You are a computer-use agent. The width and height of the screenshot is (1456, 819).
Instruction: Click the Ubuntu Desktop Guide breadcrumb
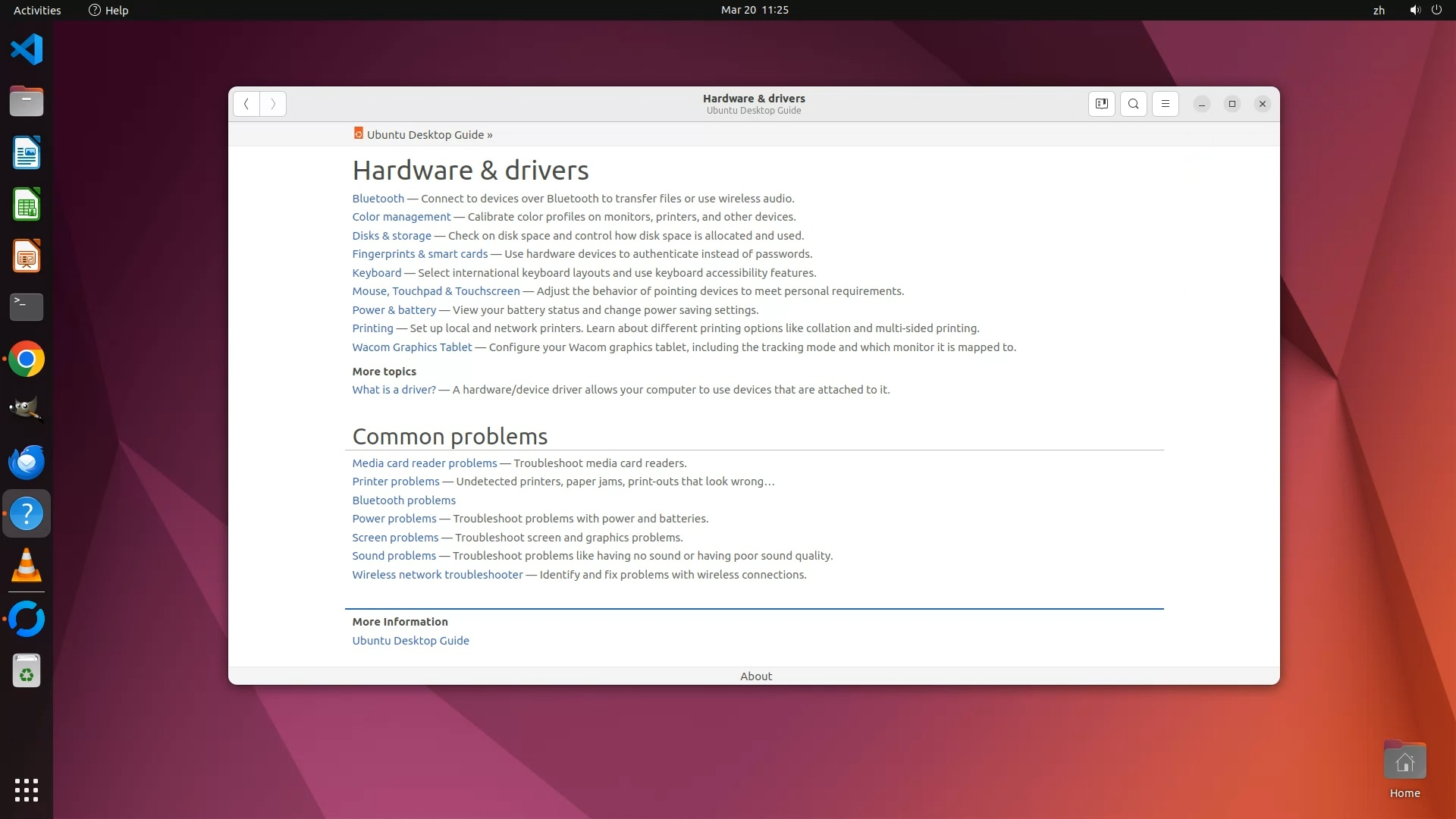click(425, 135)
